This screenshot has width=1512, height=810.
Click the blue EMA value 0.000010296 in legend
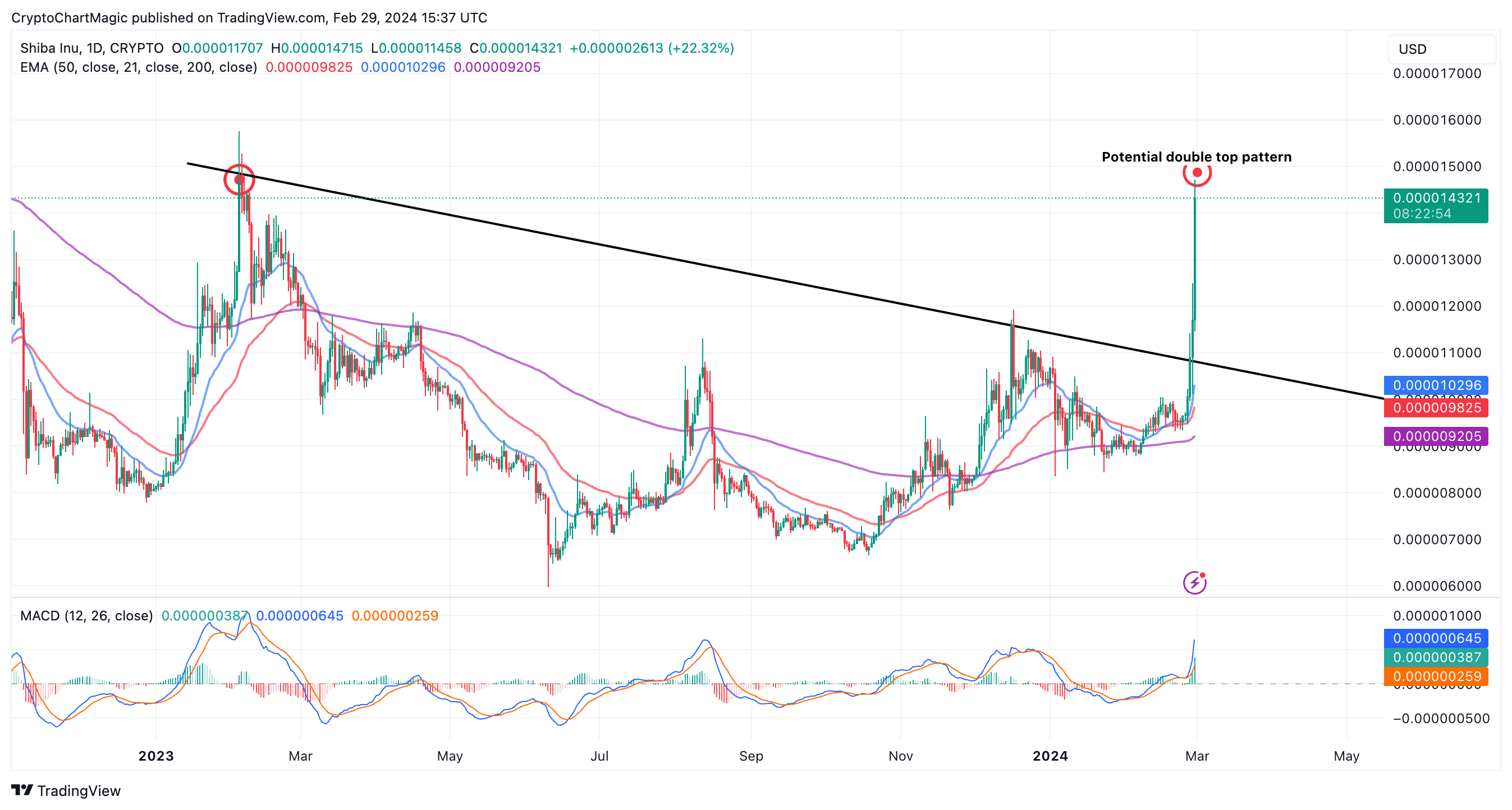click(403, 67)
